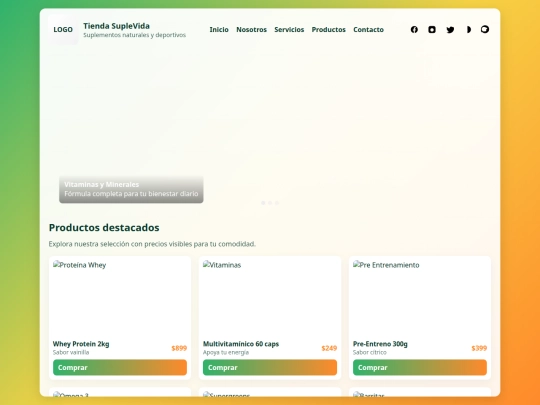Select the middle carousel dot indicator
The image size is (540, 405).
(x=270, y=203)
